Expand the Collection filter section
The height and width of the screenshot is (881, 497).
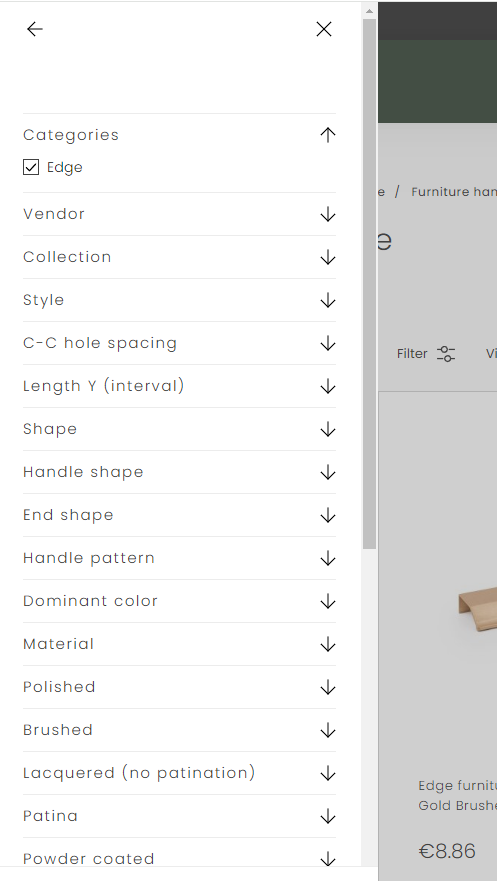point(179,257)
